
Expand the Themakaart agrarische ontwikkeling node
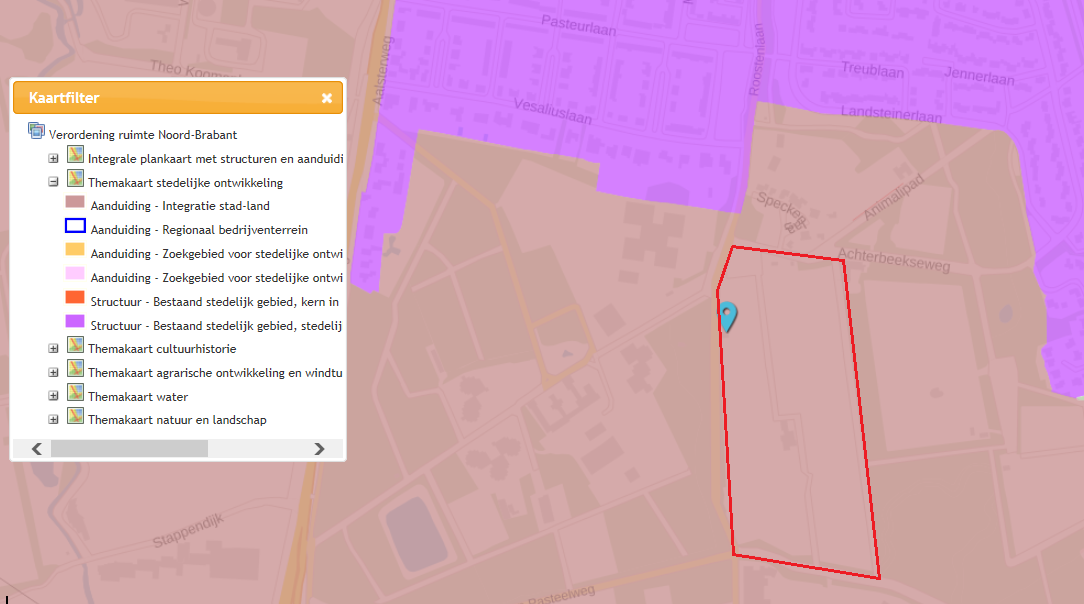[53, 372]
